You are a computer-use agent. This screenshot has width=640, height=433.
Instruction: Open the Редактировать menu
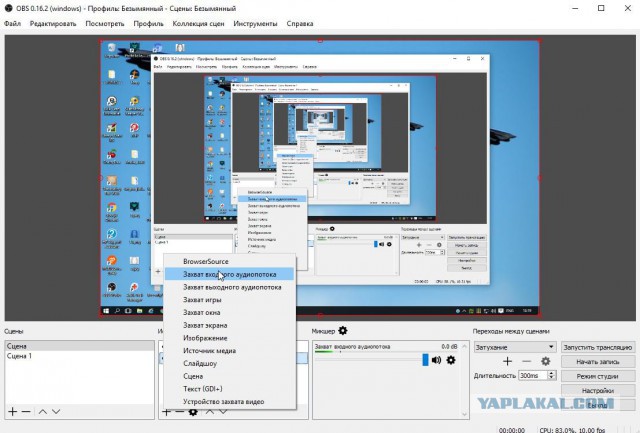(x=53, y=24)
